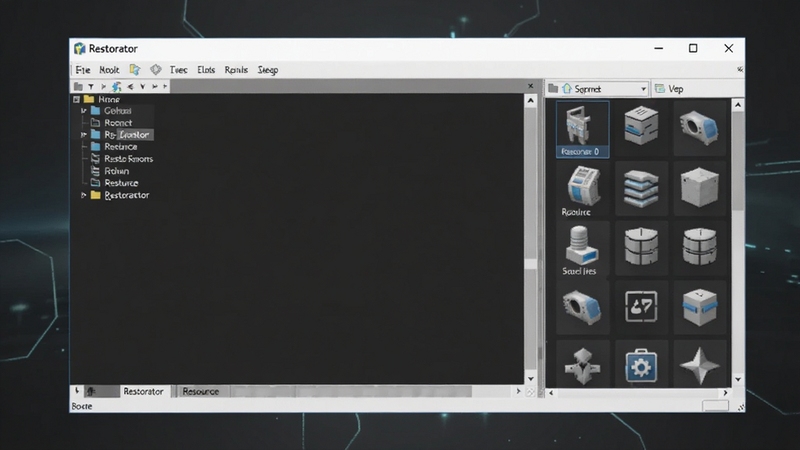Viewport: 800px width, 450px height.
Task: Click the thumbnail panel's horizontal scroll left arrow
Action: [551, 393]
